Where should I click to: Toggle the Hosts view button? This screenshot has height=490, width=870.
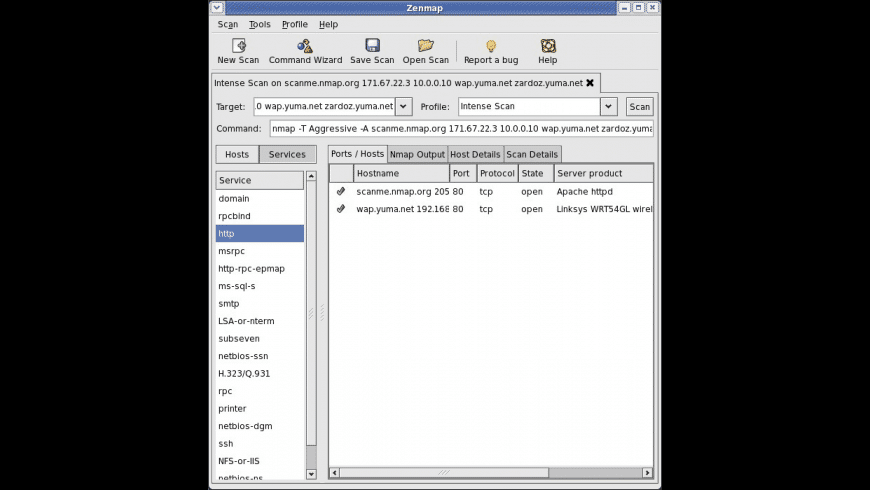237,154
